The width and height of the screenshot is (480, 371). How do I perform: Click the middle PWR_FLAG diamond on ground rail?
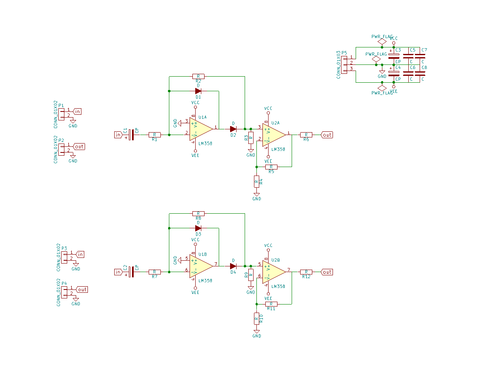coord(376,59)
